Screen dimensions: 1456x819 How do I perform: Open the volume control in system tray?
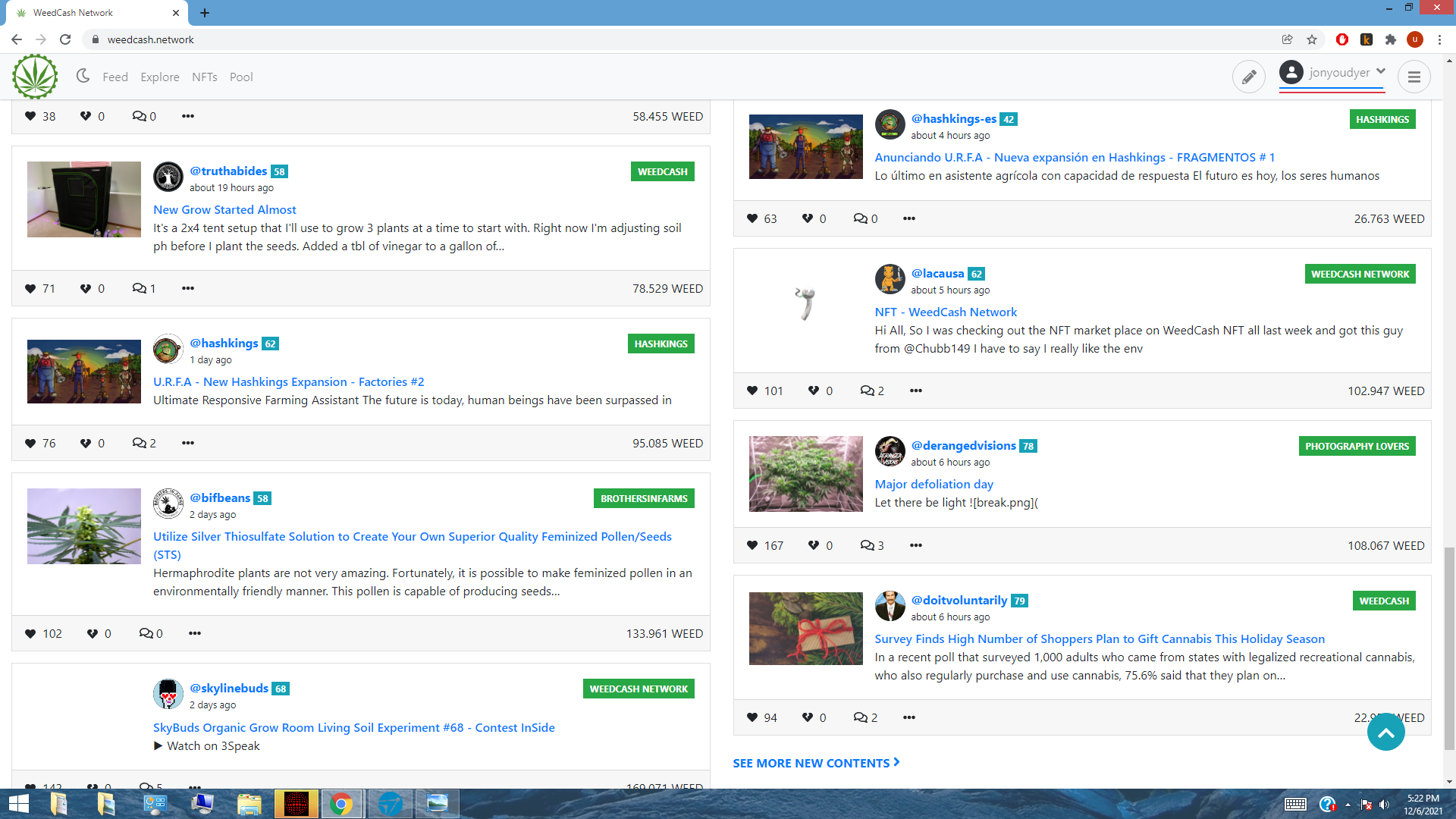[x=1384, y=805]
